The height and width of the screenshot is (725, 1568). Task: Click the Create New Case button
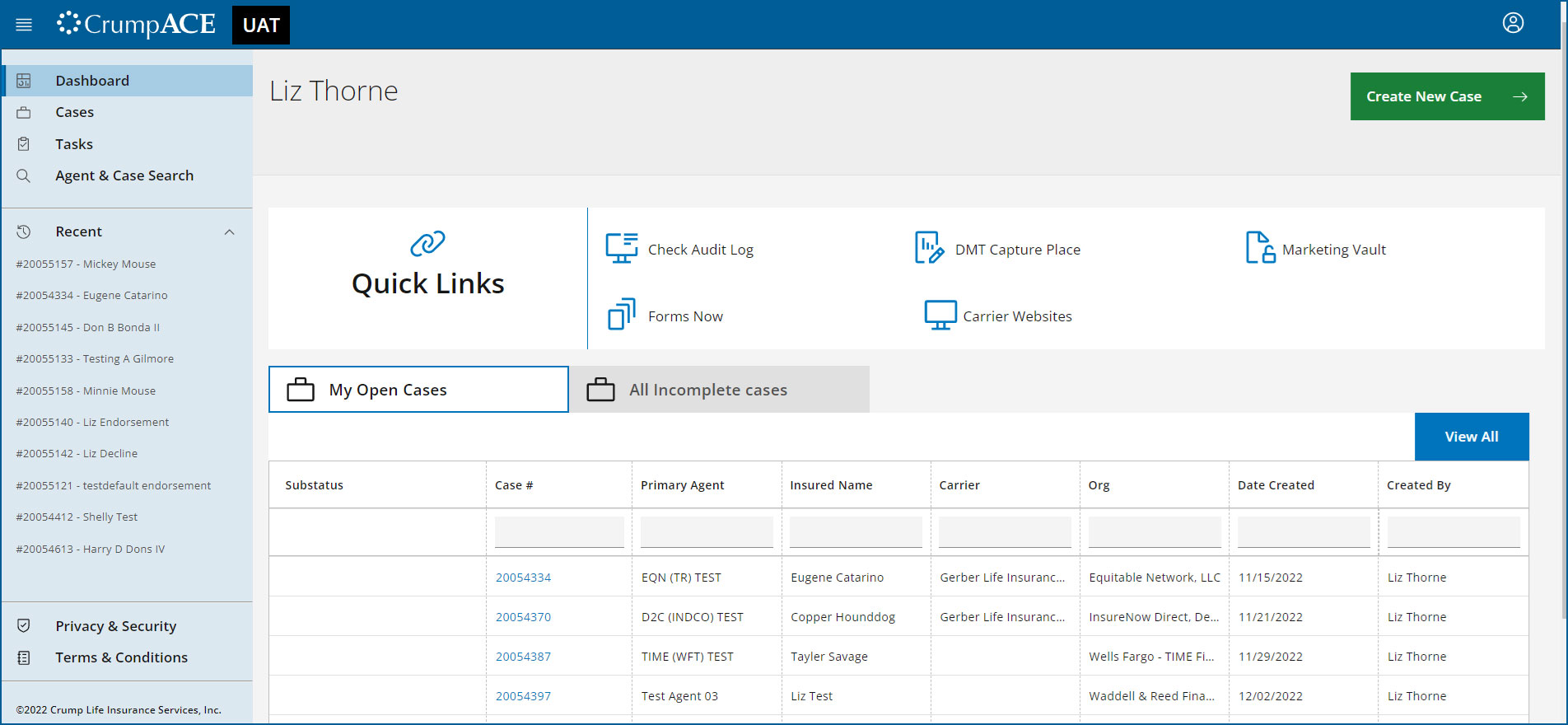click(1446, 96)
